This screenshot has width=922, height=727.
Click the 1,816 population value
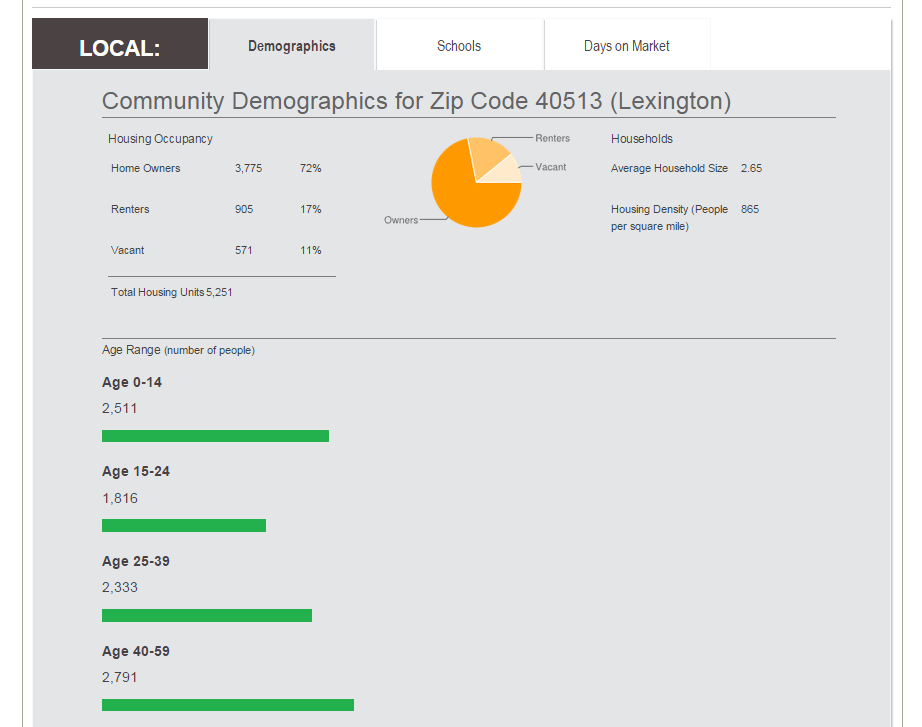click(120, 498)
